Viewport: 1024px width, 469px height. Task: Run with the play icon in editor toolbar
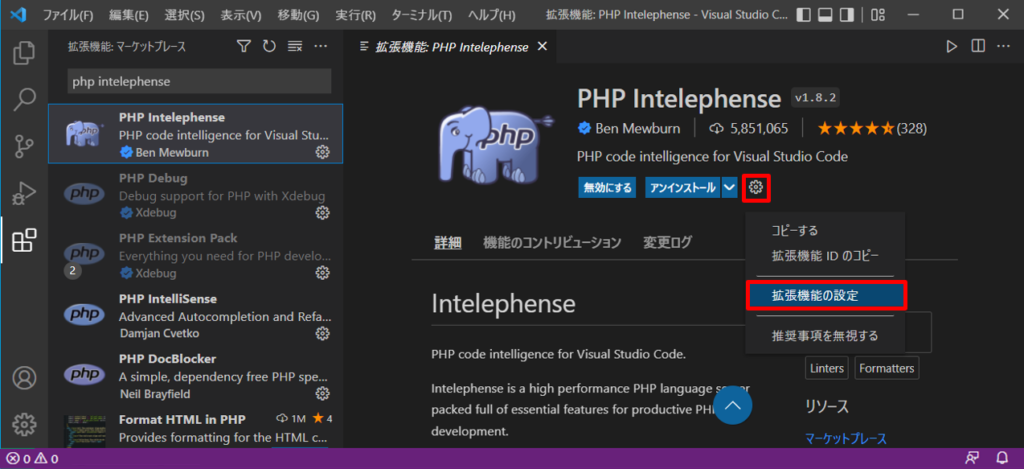(952, 46)
